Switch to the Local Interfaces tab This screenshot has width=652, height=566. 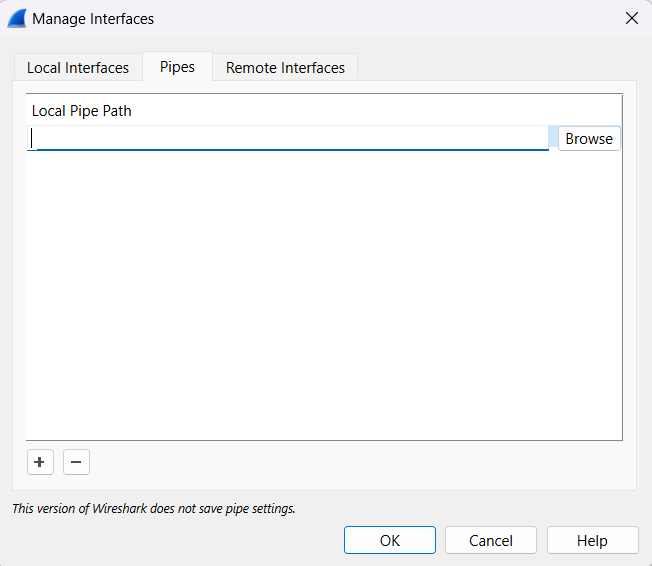pos(78,68)
